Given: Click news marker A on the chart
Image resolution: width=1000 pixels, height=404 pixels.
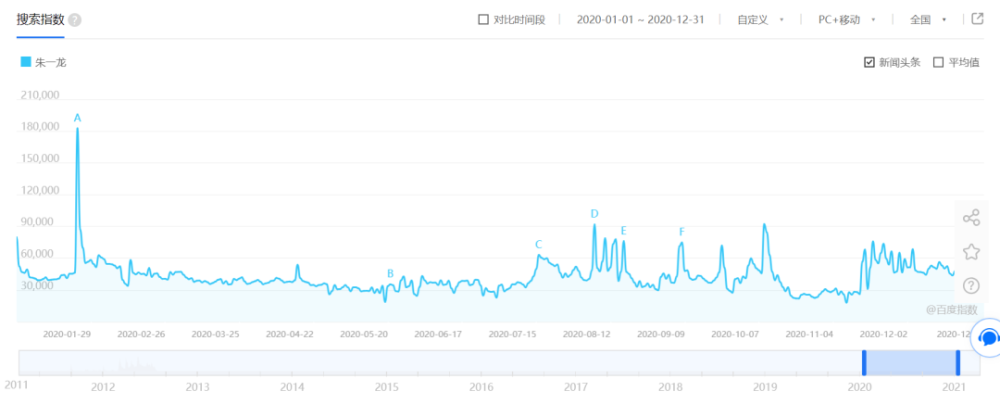Looking at the screenshot, I should 77,118.
